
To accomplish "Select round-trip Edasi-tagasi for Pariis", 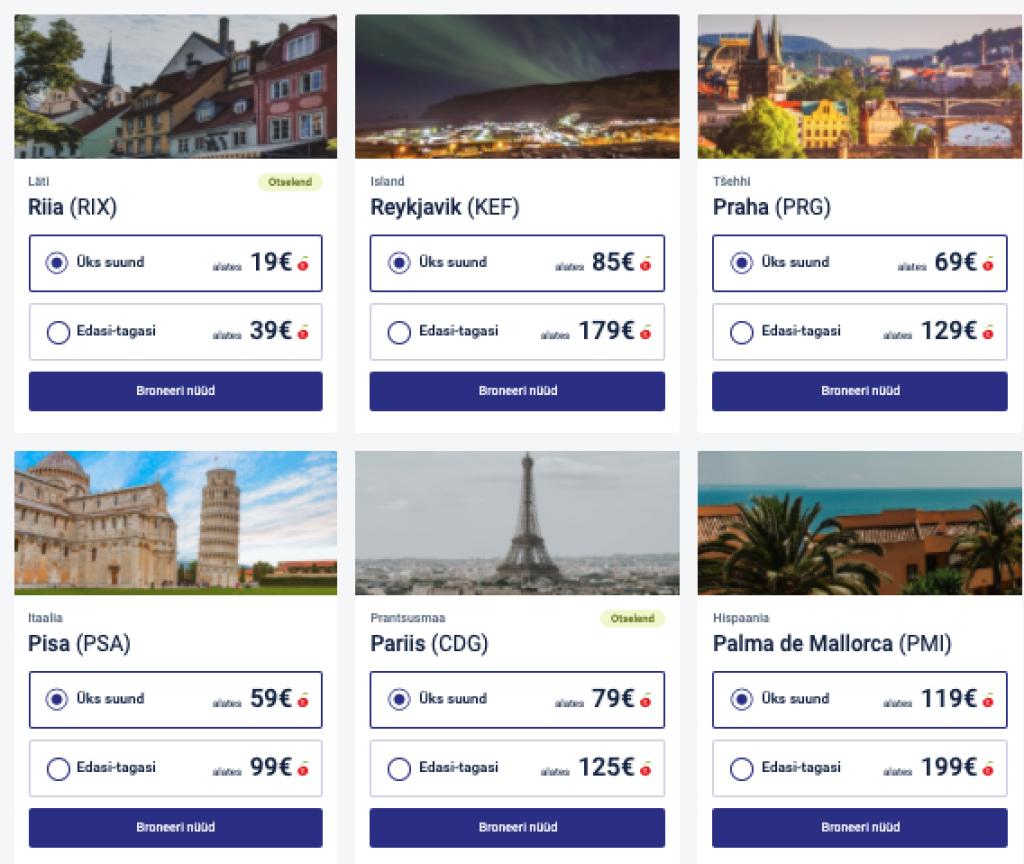I will coord(399,768).
